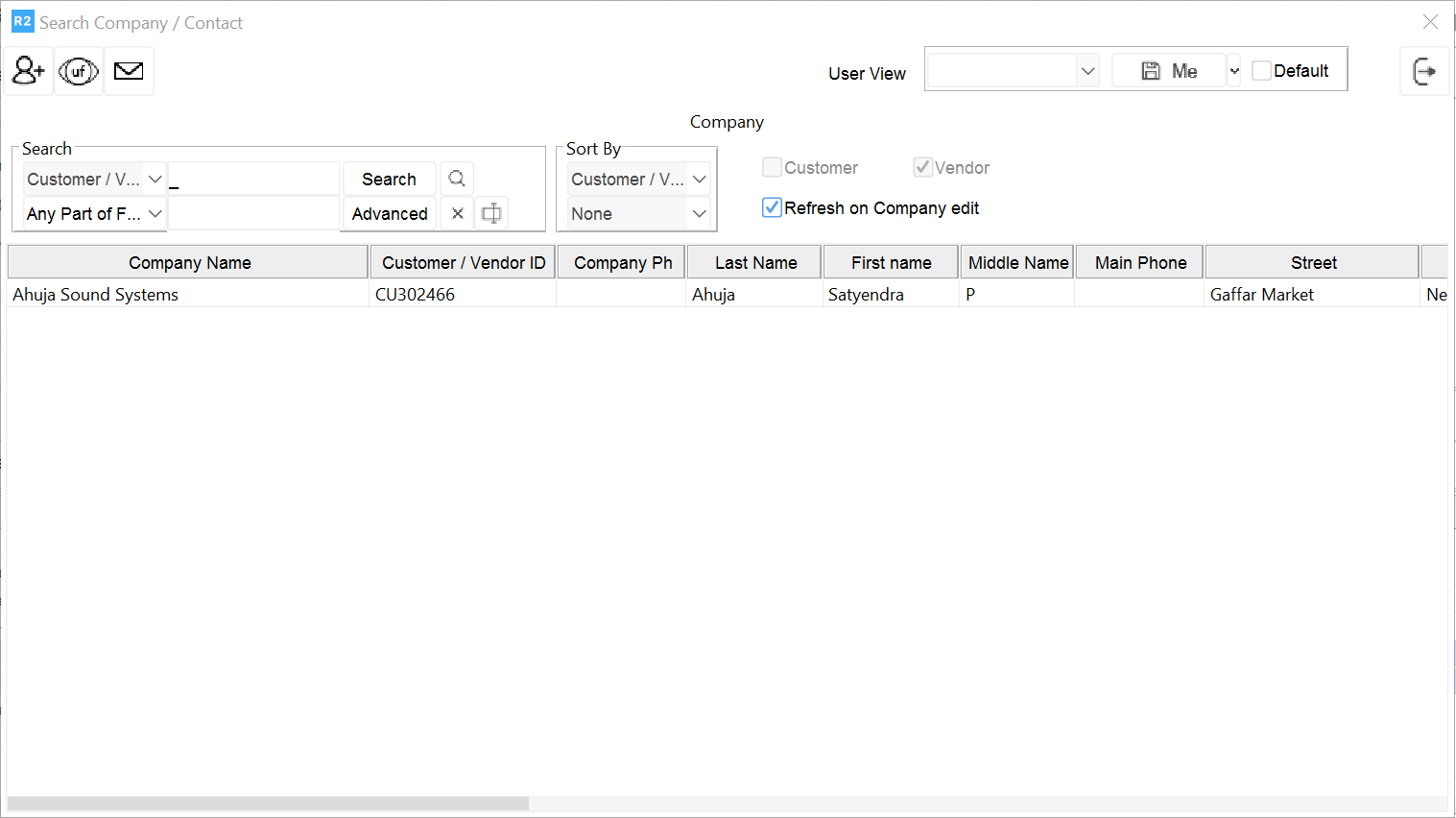Screen dimensions: 1456x818
Task: Open the Advanced search button
Action: pos(390,213)
